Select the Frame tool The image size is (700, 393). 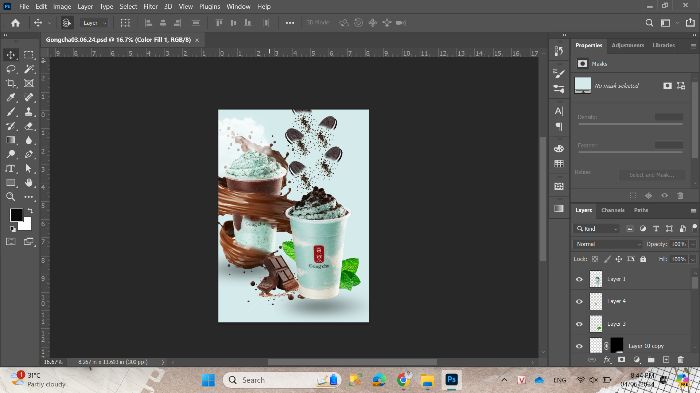(29, 83)
